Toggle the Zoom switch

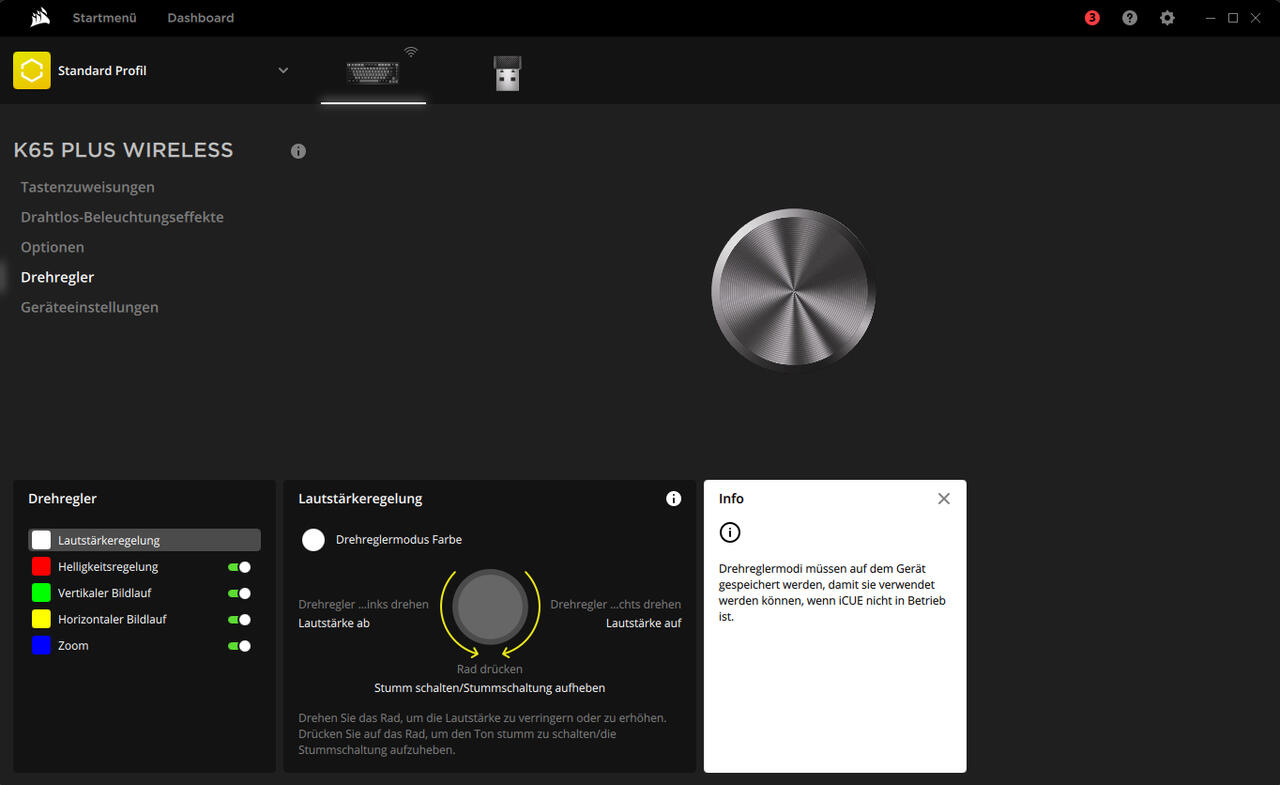[239, 646]
